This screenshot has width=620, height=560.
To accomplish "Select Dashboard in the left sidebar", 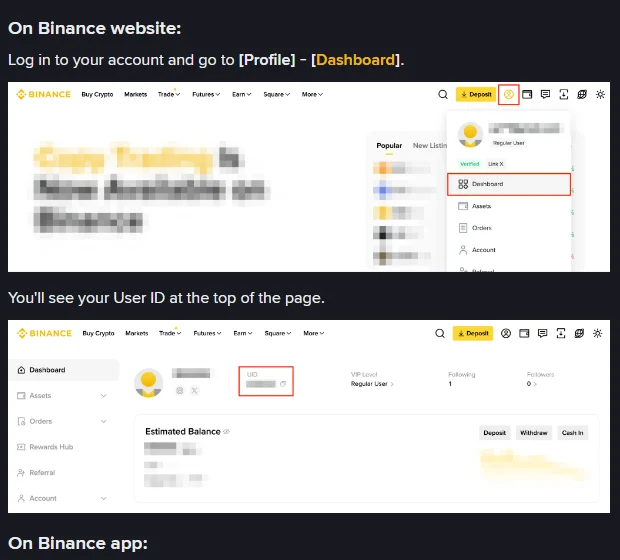I will click(x=63, y=370).
